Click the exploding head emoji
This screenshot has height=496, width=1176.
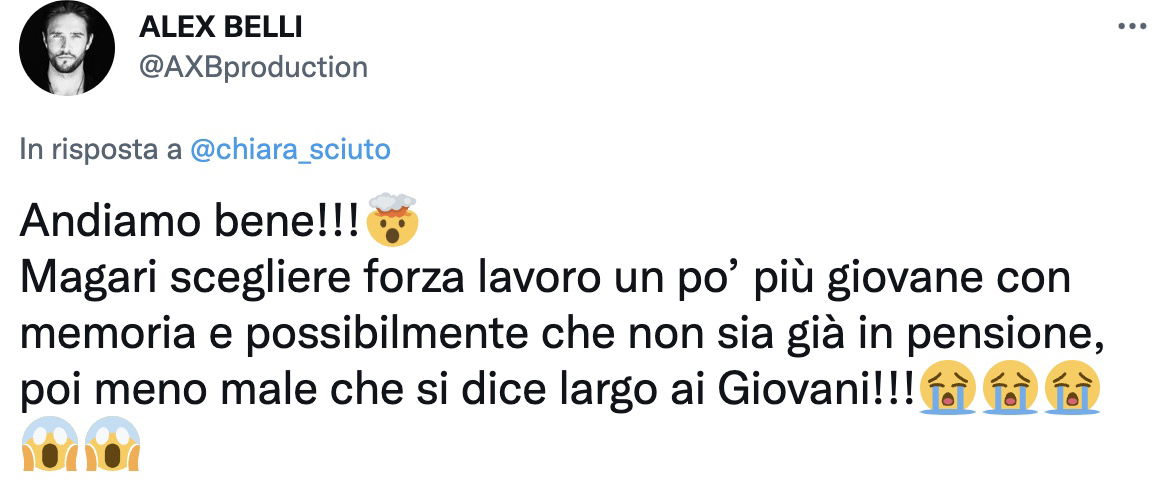point(391,220)
